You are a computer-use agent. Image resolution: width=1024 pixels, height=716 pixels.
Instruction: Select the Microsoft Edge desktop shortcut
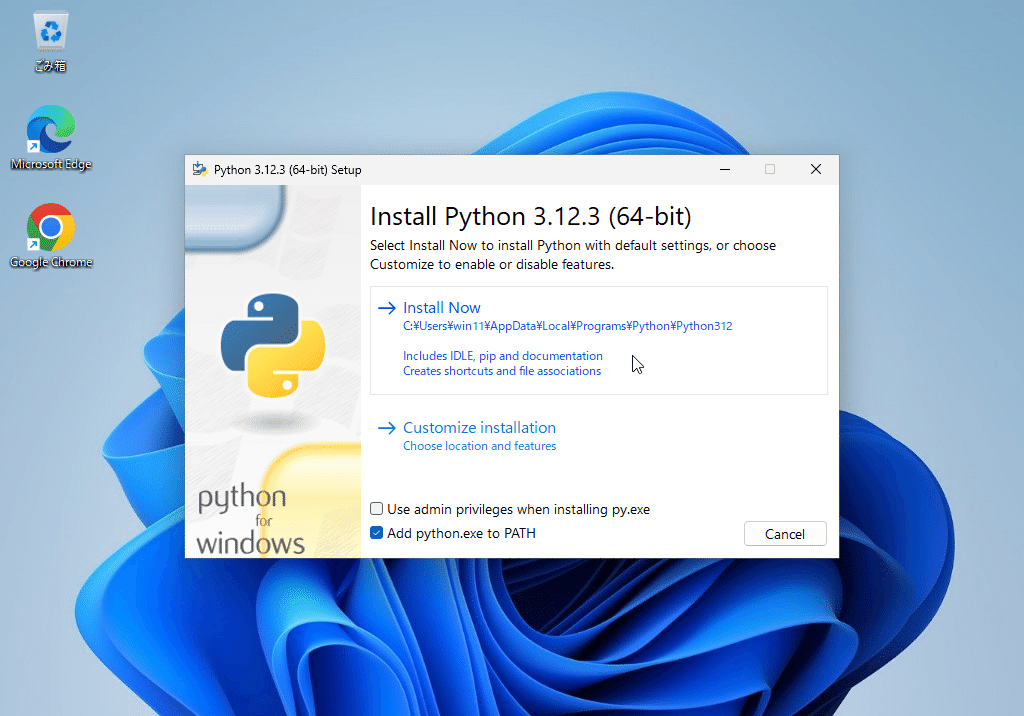click(50, 137)
